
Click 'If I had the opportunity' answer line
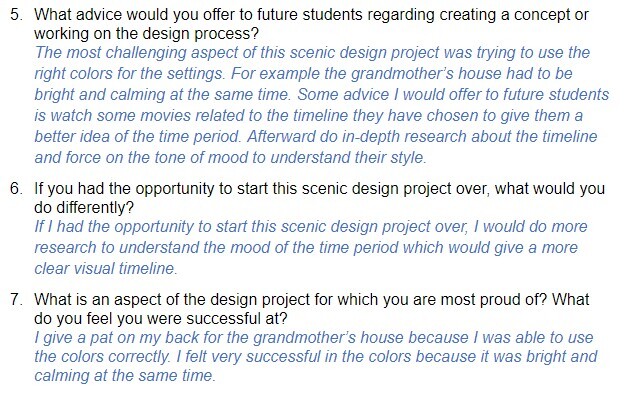tap(311, 227)
